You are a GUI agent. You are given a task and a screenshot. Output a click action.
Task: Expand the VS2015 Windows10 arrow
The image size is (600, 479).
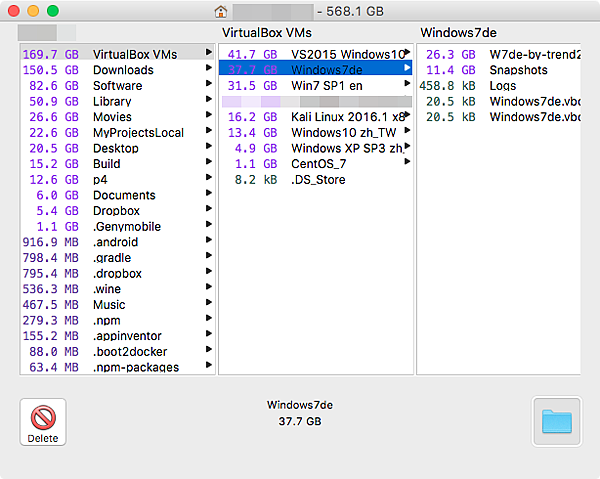click(x=407, y=52)
